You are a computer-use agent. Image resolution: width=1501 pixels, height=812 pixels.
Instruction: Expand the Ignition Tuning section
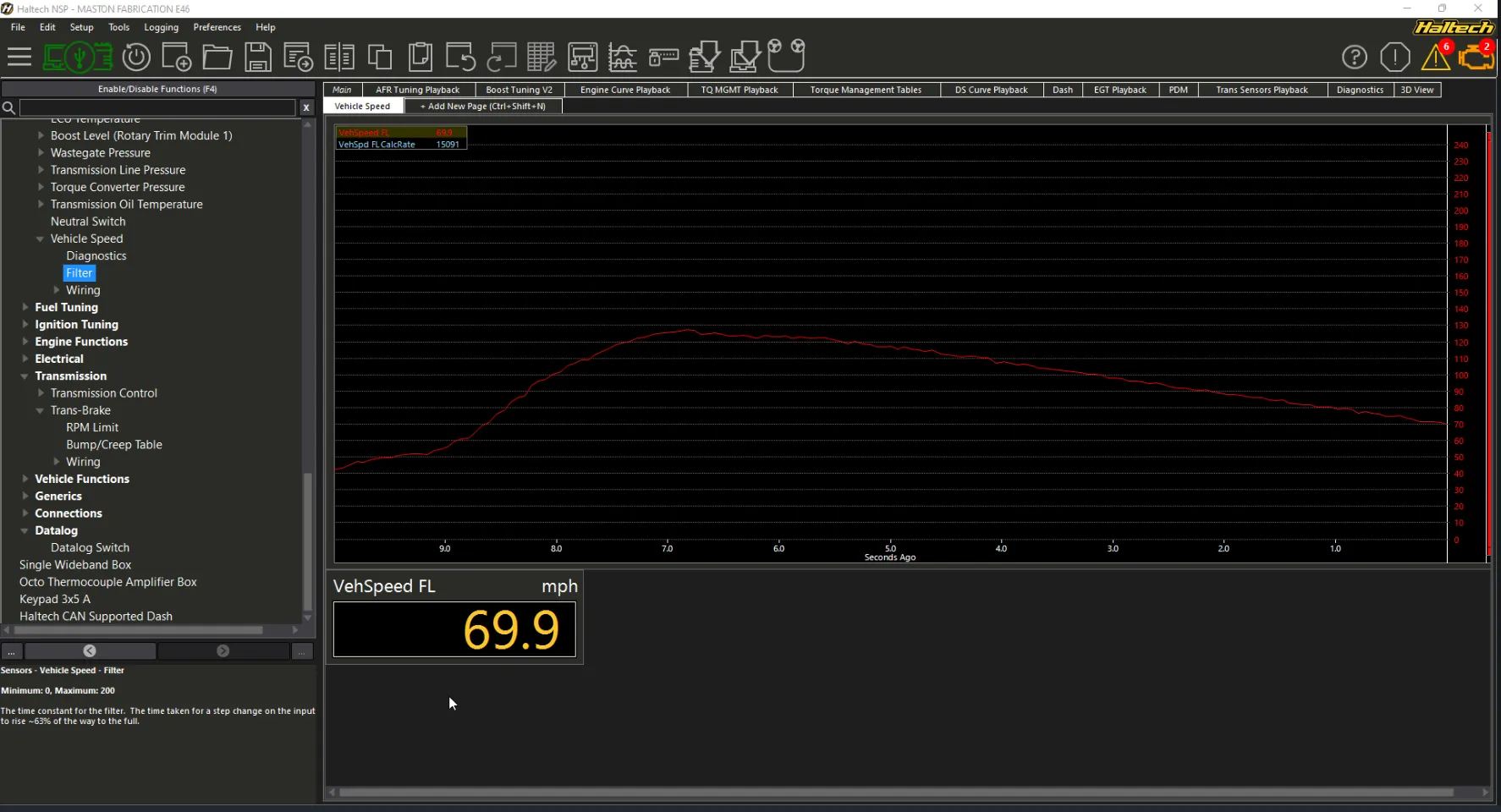click(x=25, y=324)
